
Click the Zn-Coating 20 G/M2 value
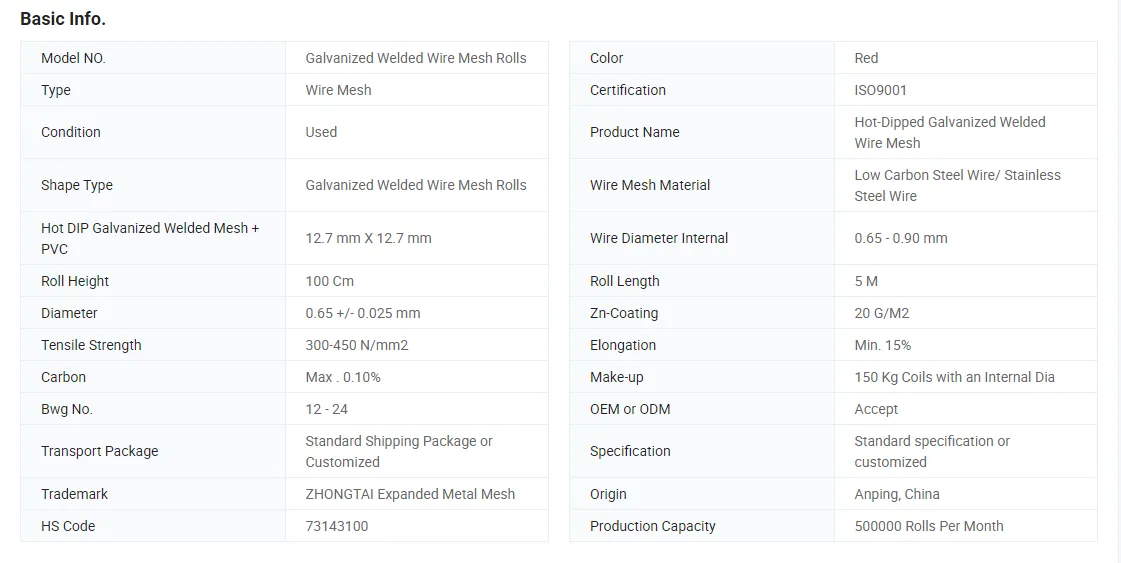pyautogui.click(x=882, y=313)
